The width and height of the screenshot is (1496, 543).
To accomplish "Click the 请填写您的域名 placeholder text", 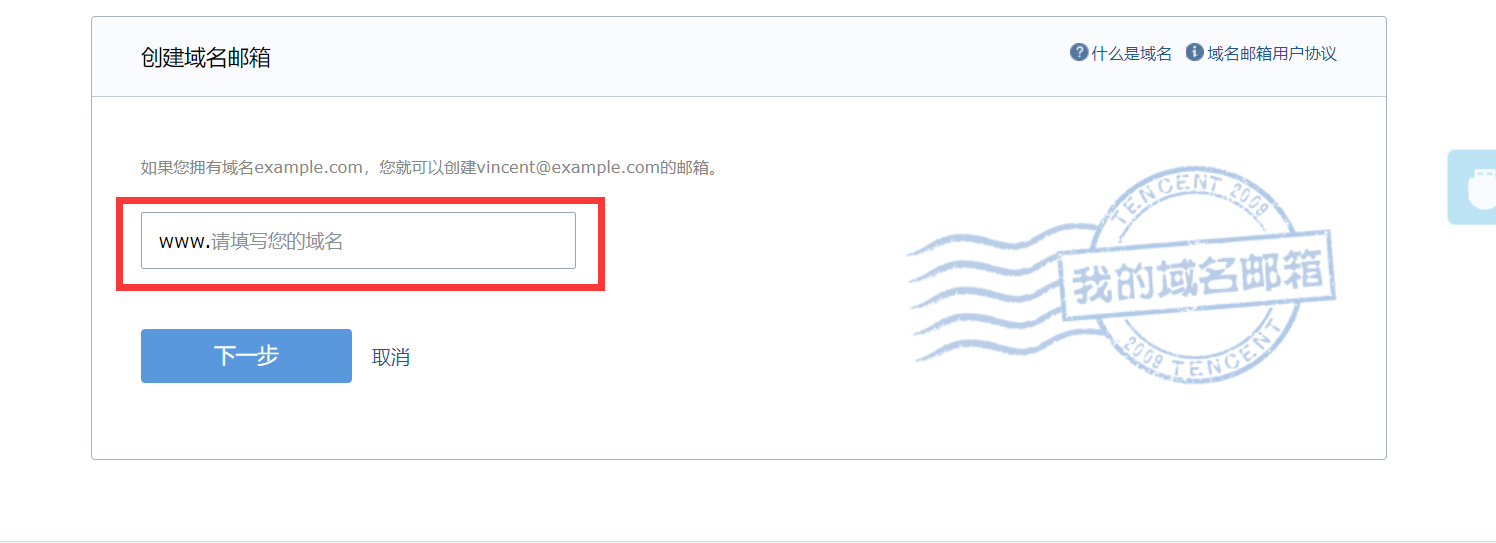I will tap(277, 241).
